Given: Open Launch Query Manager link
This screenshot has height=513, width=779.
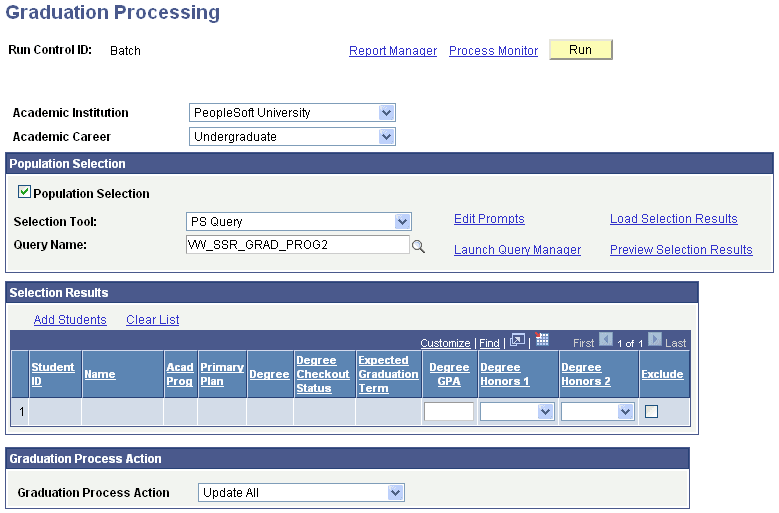Looking at the screenshot, I should tap(518, 250).
